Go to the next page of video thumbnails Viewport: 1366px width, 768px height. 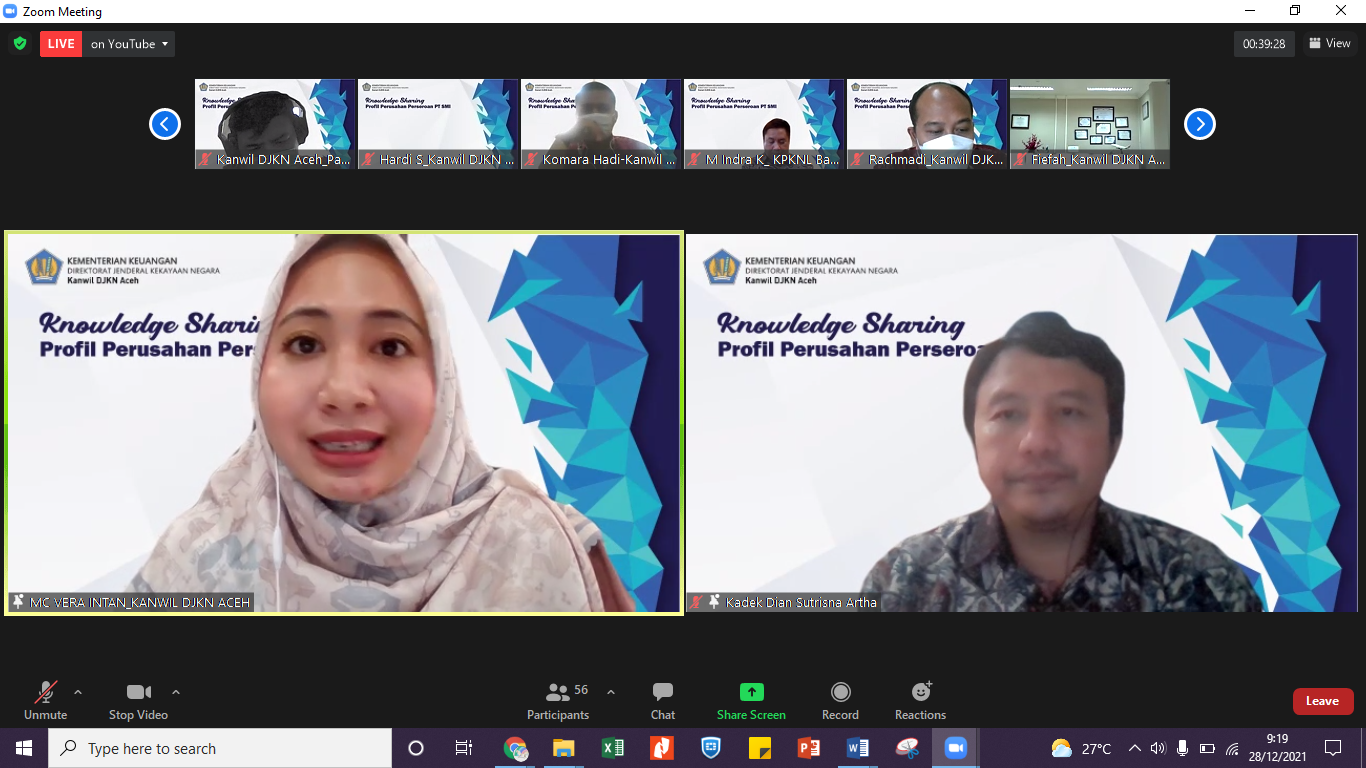(1199, 124)
